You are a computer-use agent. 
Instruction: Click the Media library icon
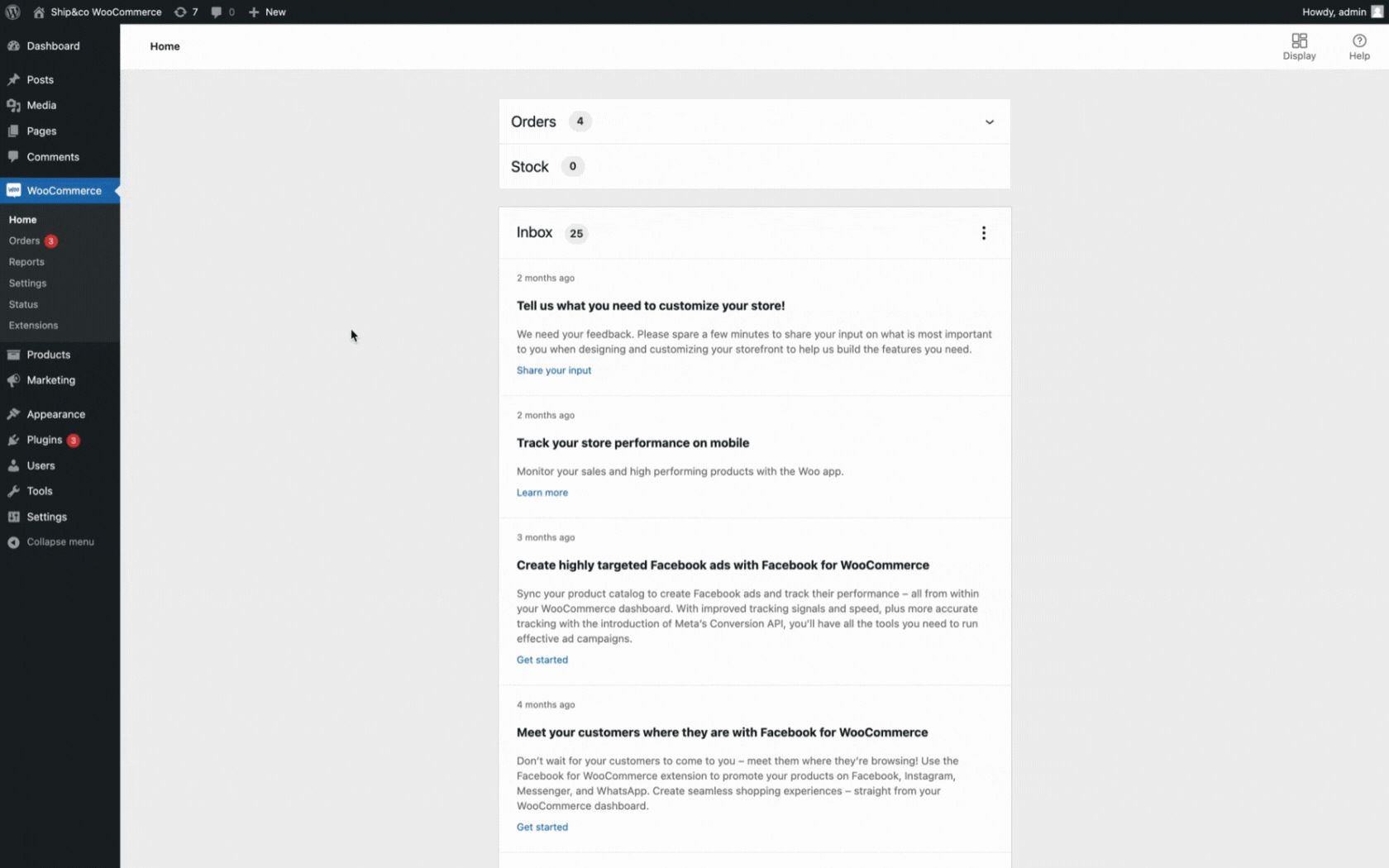[x=13, y=105]
